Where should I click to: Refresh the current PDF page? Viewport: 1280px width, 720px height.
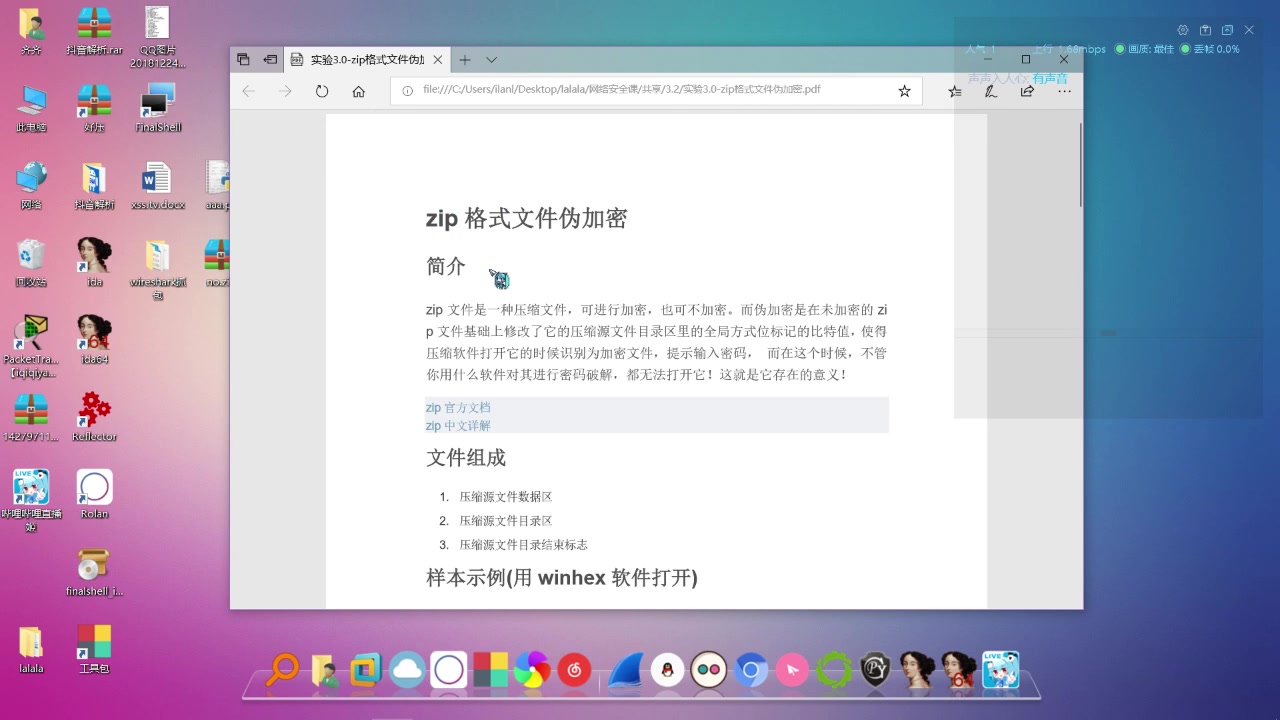[x=321, y=89]
